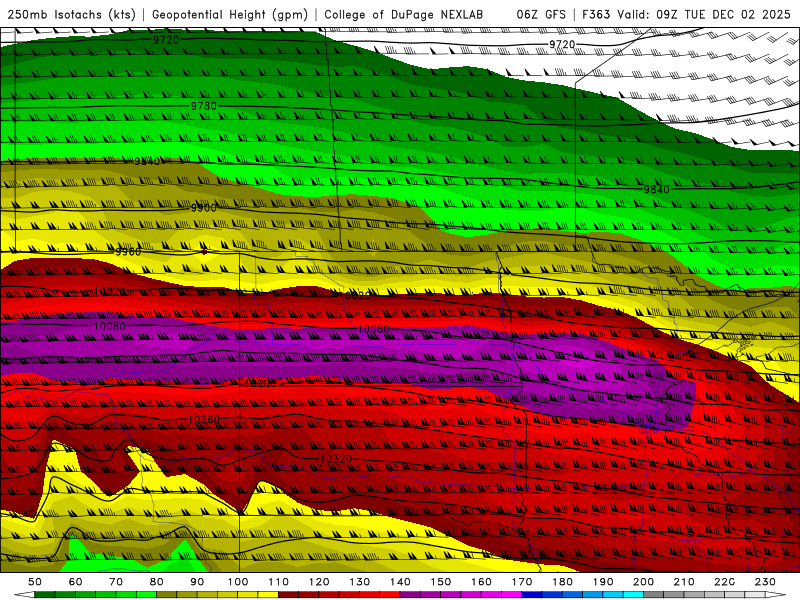Click the 50 value on the color scale
This screenshot has height=600, width=800.
click(35, 582)
